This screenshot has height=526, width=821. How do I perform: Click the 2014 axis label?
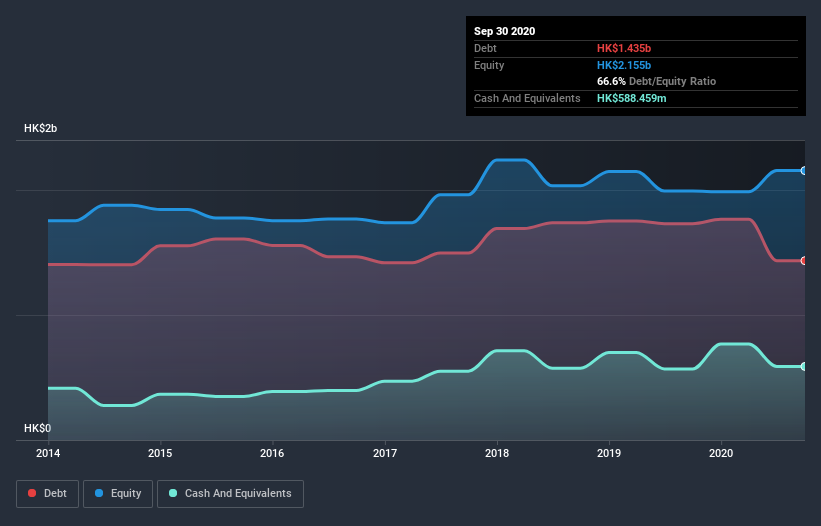(48, 453)
